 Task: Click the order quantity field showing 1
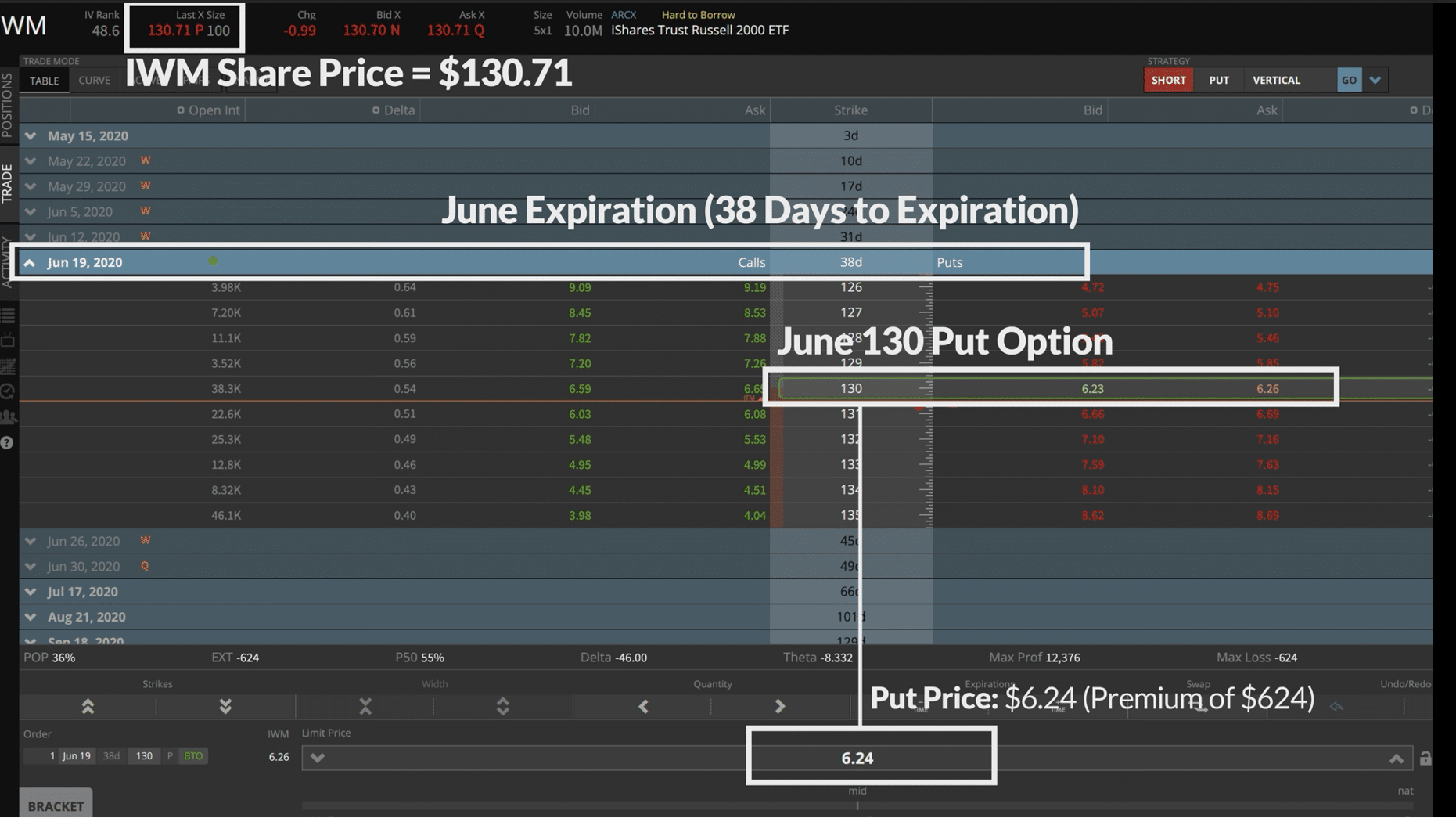tap(41, 756)
